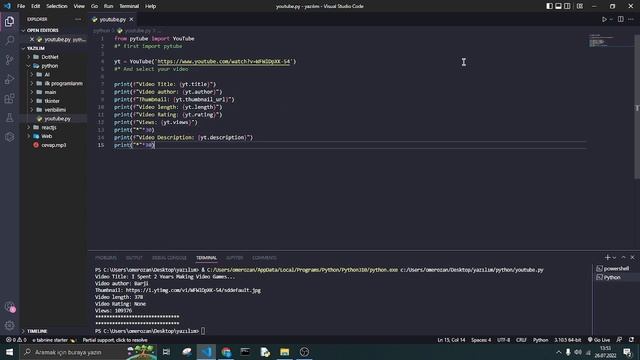Expand the DotNet folder
This screenshot has width=640, height=360.
pos(50,57)
